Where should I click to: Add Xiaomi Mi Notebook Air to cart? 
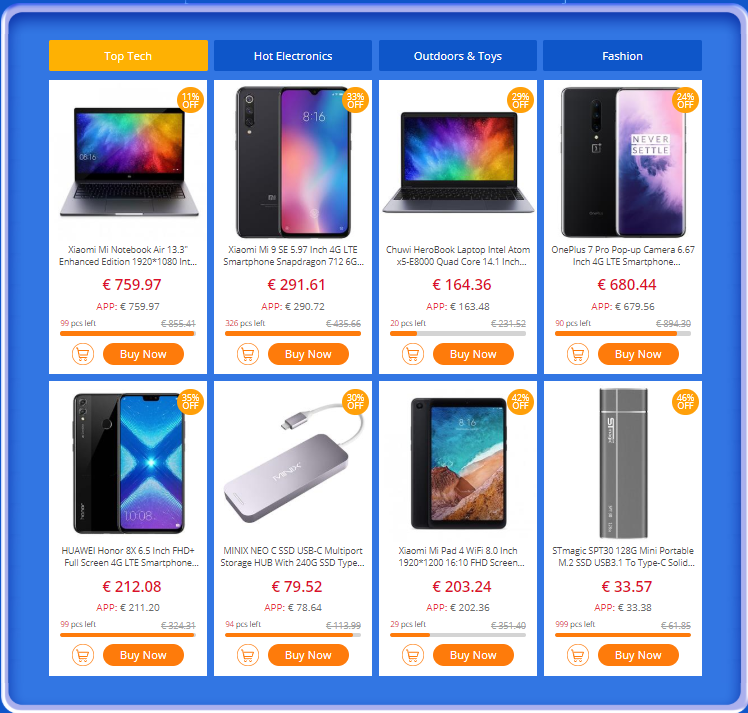click(83, 354)
